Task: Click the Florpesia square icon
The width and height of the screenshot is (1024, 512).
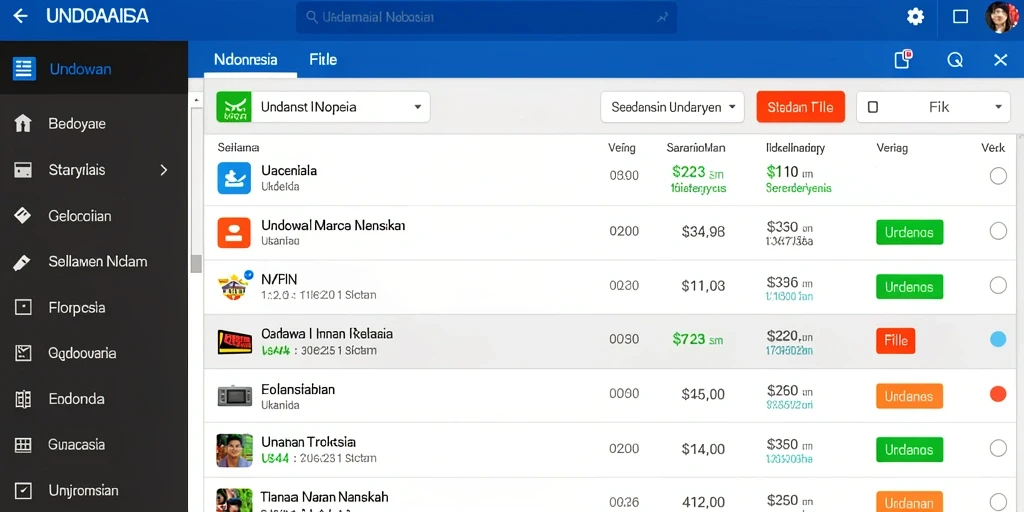Action: [x=23, y=307]
